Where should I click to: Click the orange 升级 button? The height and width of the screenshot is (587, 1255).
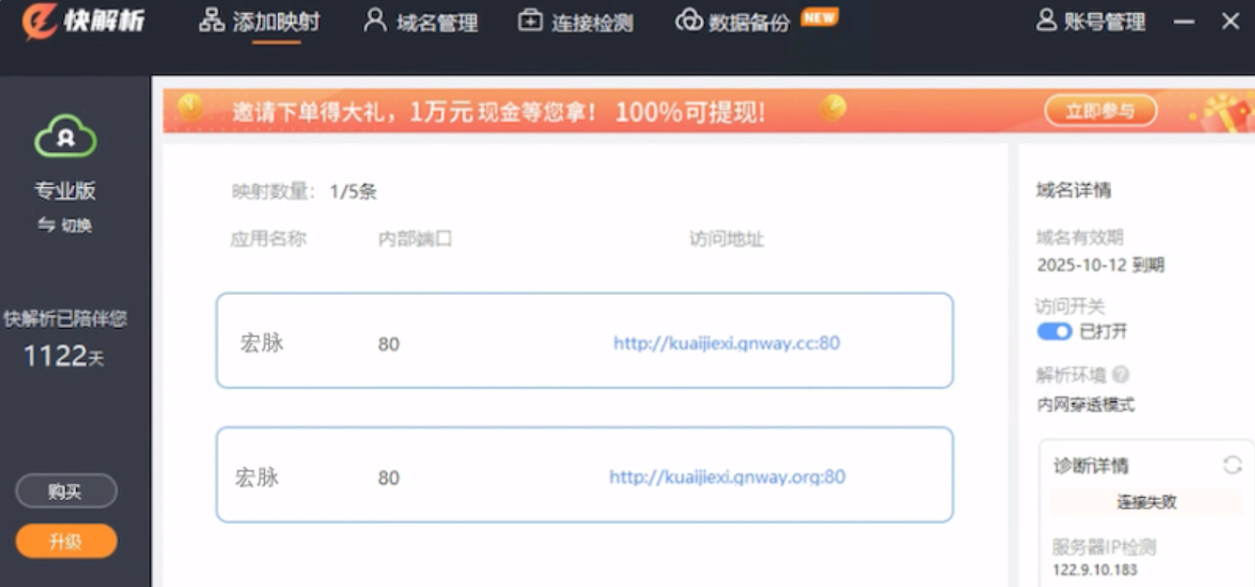click(66, 542)
